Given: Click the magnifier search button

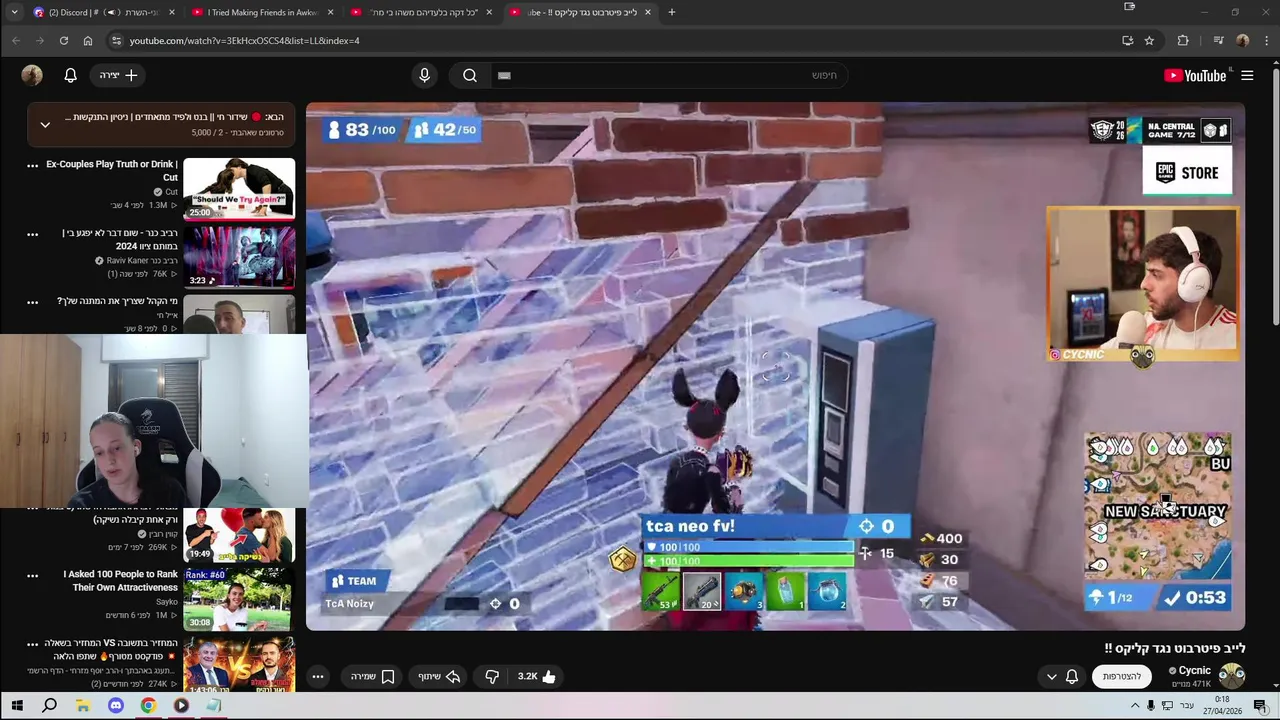Looking at the screenshot, I should click(x=469, y=75).
